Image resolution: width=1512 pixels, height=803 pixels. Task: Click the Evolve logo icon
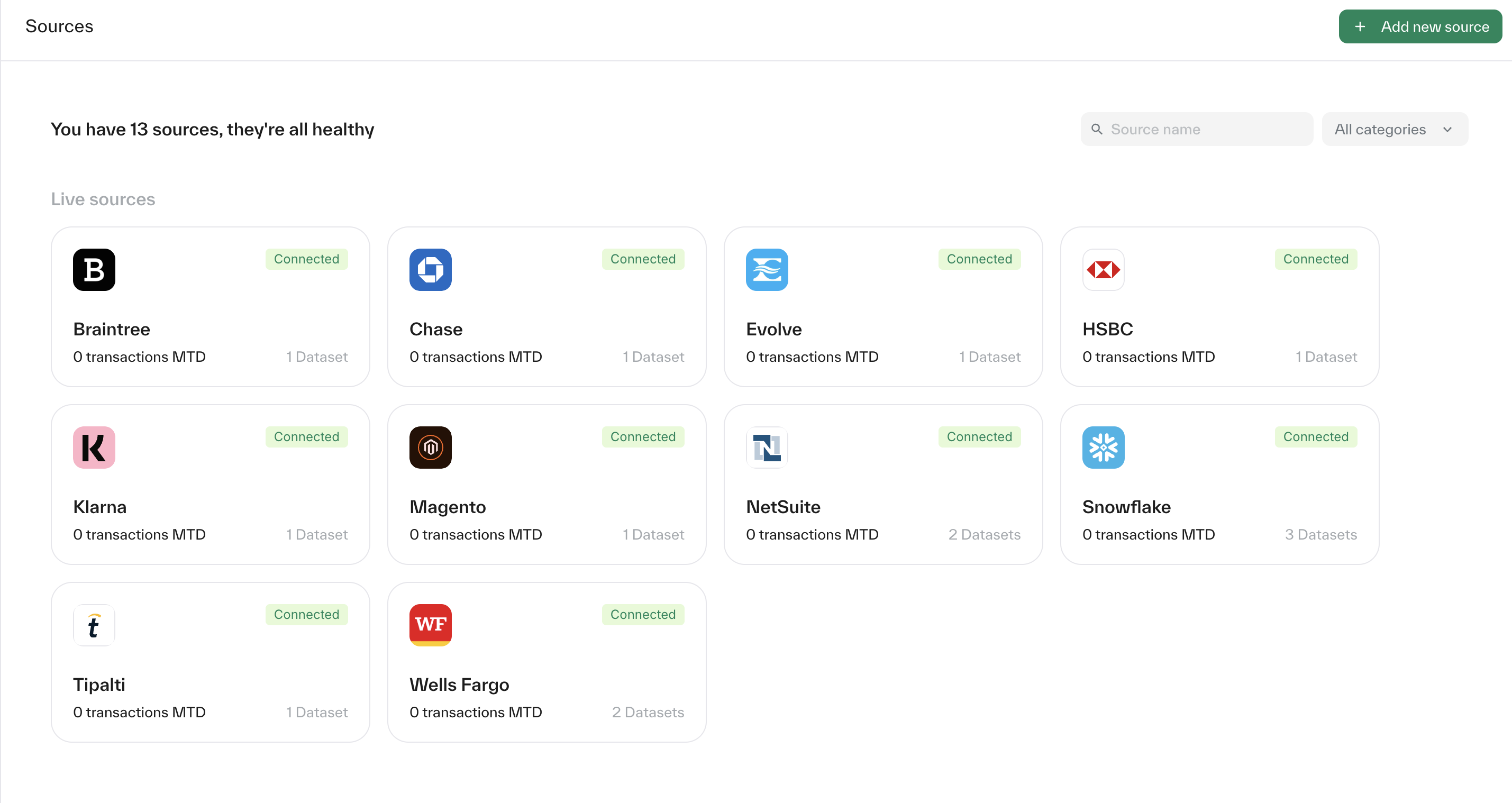pyautogui.click(x=767, y=270)
